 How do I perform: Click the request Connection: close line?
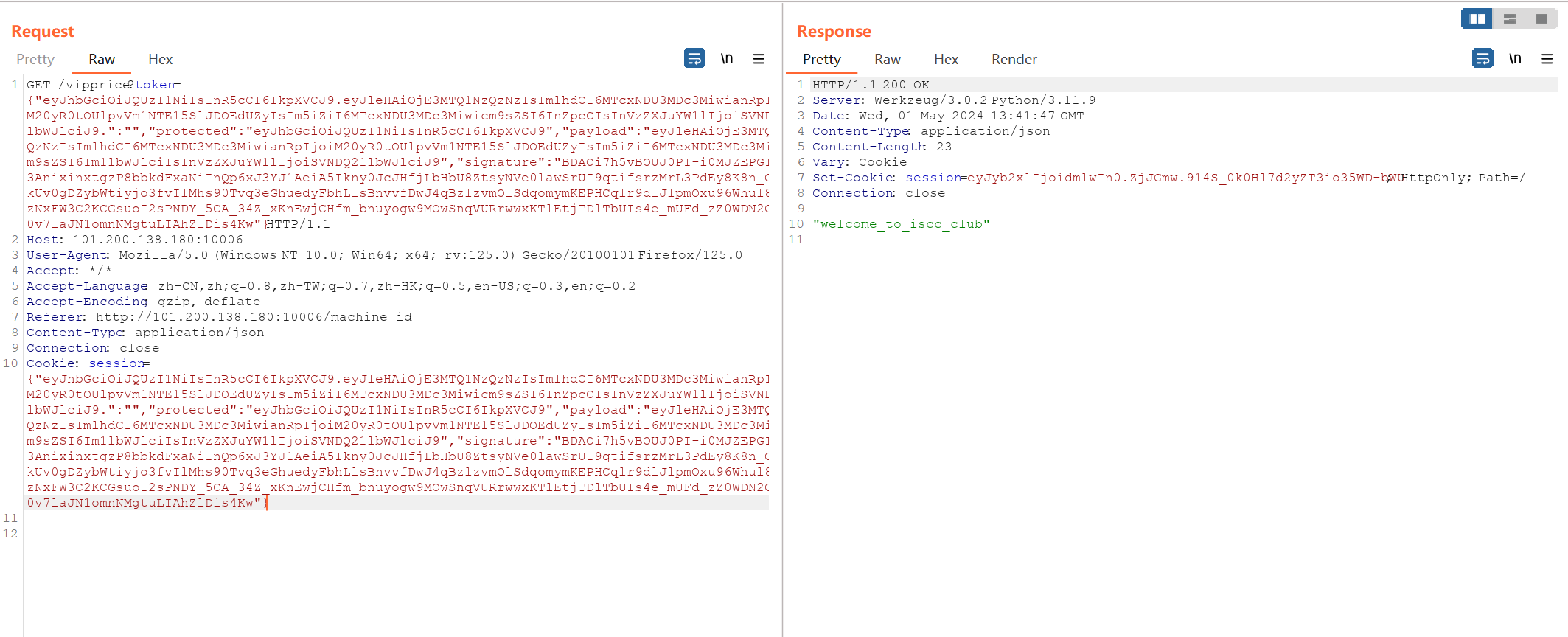[93, 348]
